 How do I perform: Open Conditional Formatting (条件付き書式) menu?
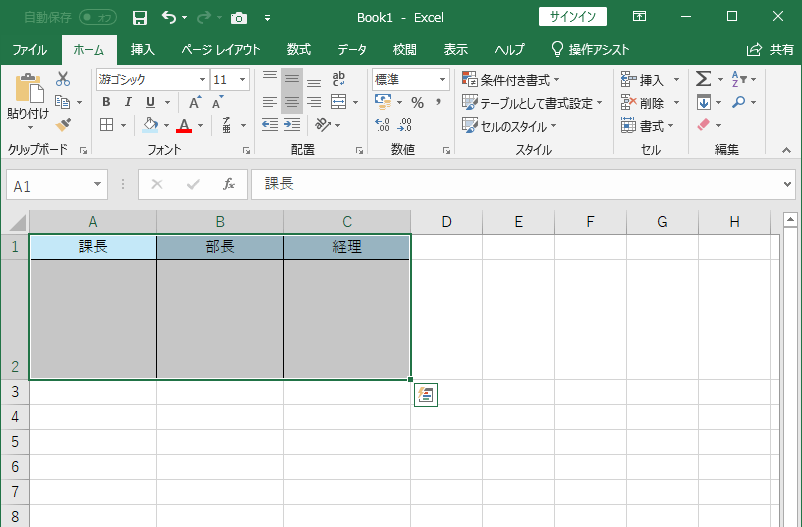(510, 80)
